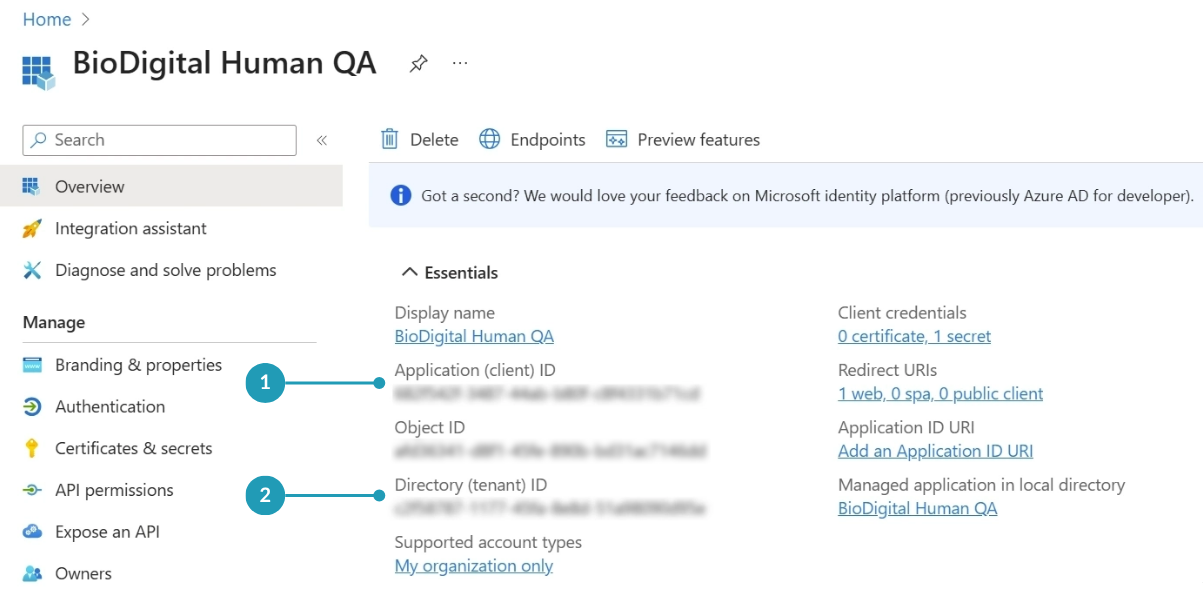
Task: Click the Manage section heading
Action: pos(54,322)
